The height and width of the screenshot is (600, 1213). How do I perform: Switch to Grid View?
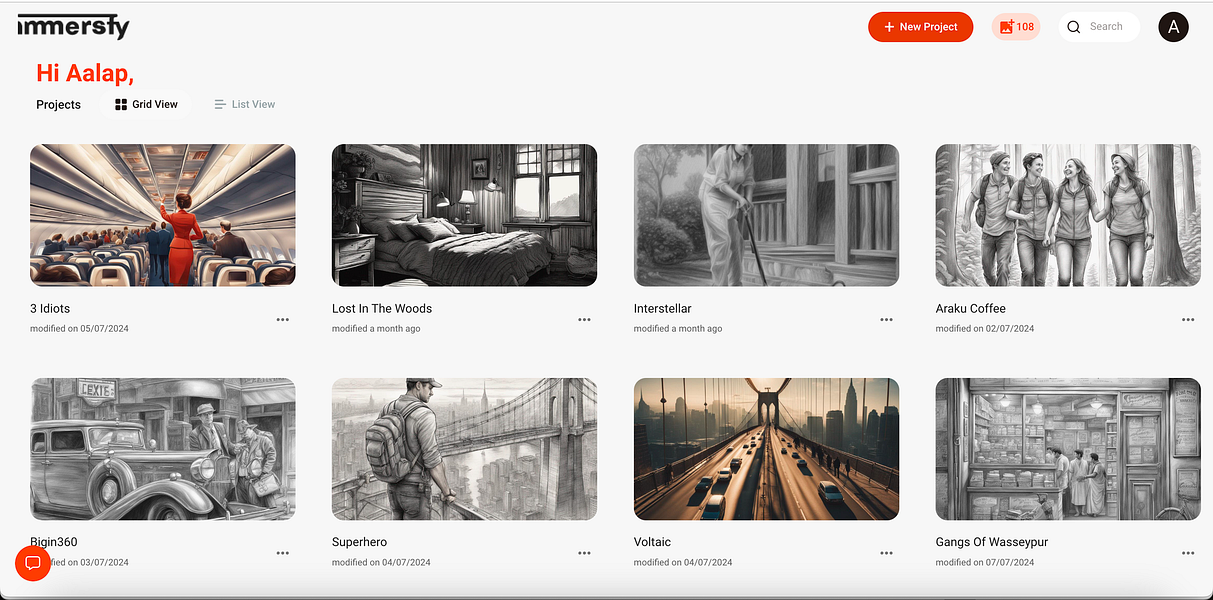[146, 104]
